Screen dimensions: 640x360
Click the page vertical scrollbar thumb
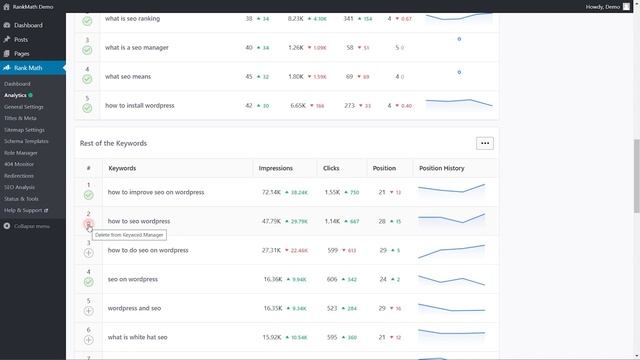click(636, 176)
